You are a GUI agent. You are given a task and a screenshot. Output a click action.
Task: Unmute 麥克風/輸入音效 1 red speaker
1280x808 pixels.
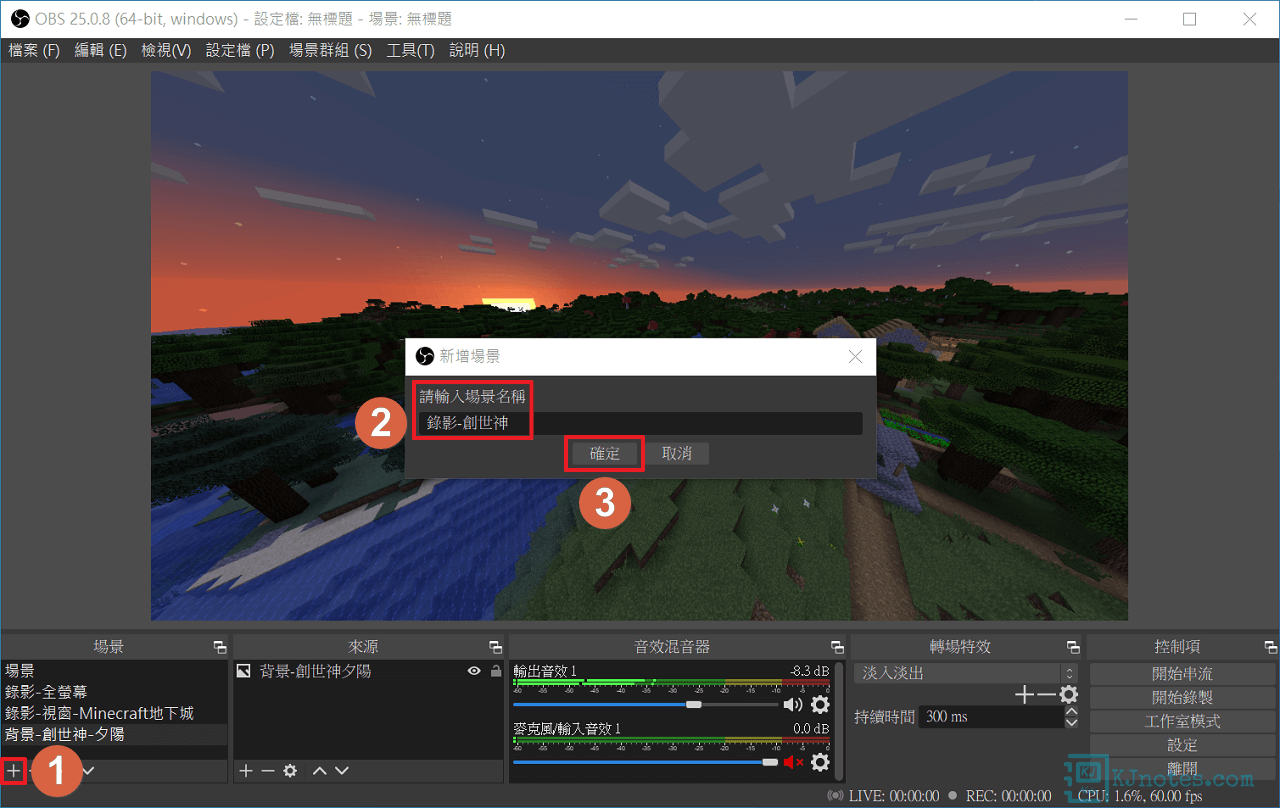pyautogui.click(x=794, y=762)
